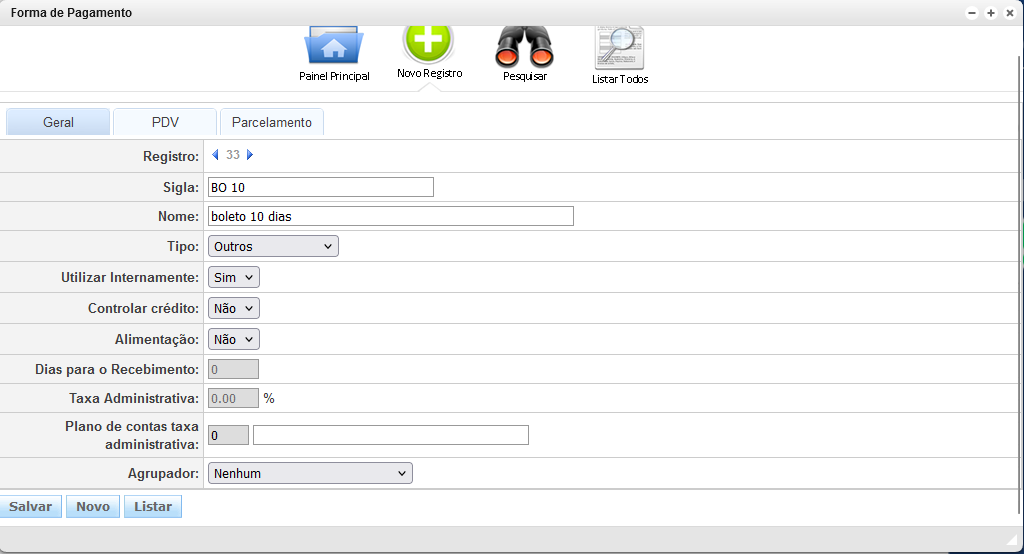This screenshot has height=554, width=1024.
Task: Open the Painel Principal home icon
Action: [334, 47]
